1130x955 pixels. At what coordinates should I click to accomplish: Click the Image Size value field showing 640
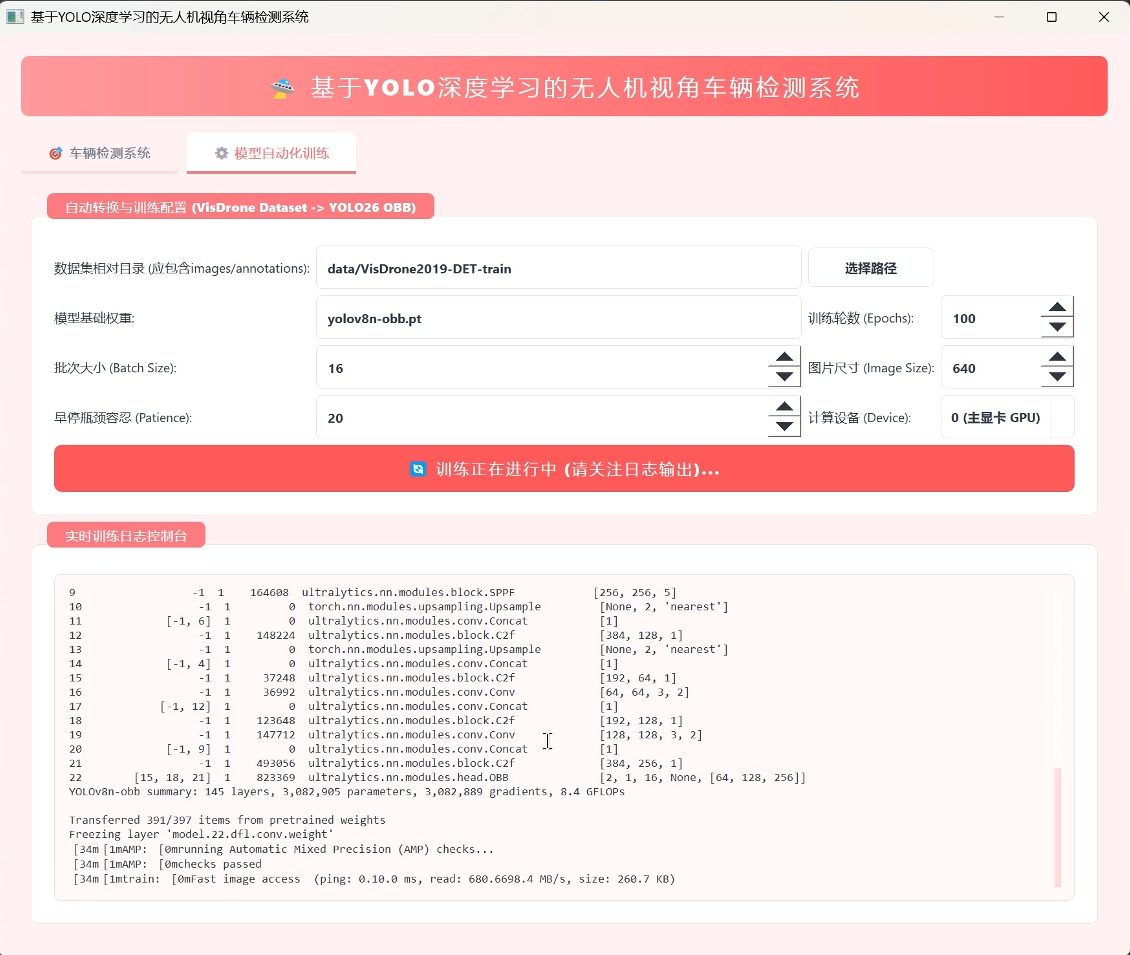tap(992, 368)
